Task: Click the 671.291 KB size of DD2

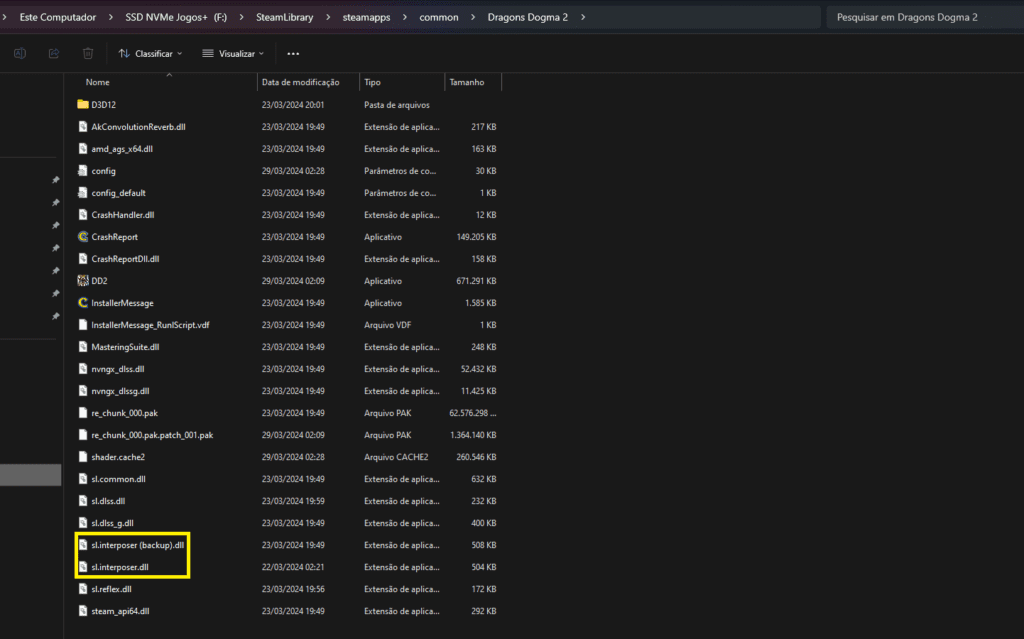Action: [476, 281]
